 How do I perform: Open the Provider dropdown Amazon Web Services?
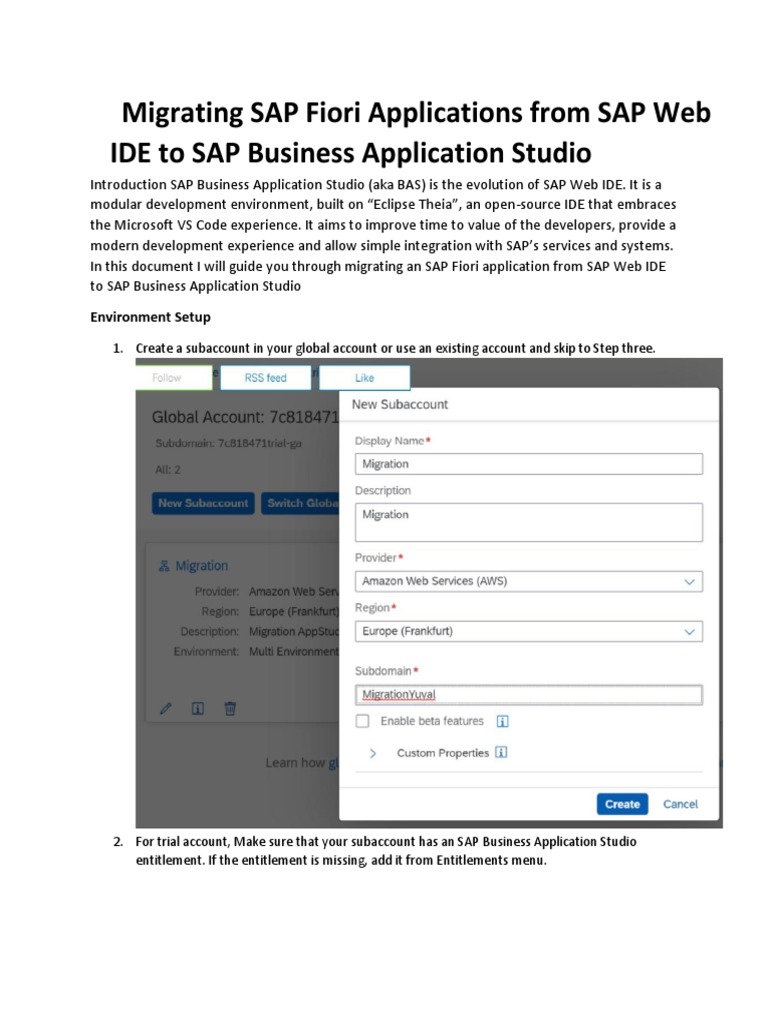coord(529,581)
